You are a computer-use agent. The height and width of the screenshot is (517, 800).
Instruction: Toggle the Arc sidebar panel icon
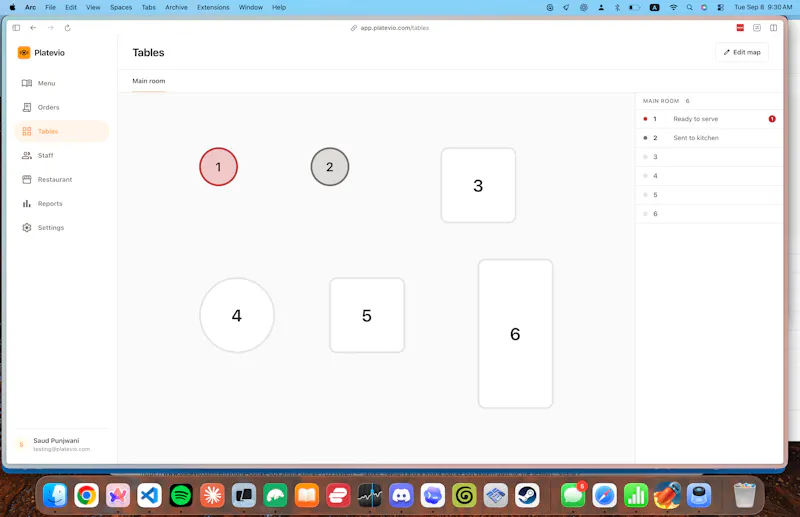tap(16, 28)
